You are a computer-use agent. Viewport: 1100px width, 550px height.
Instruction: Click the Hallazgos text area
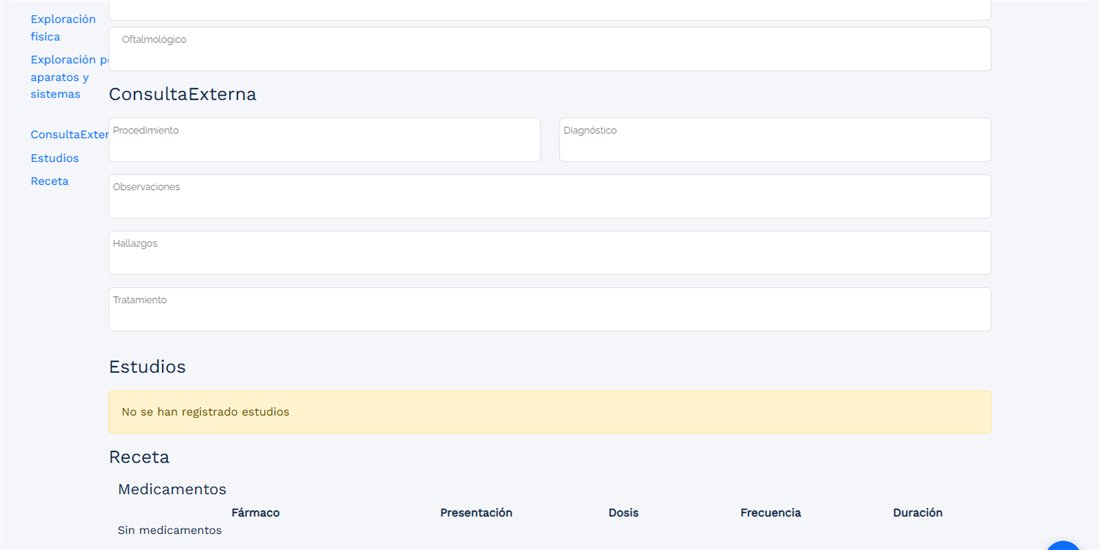(x=549, y=253)
